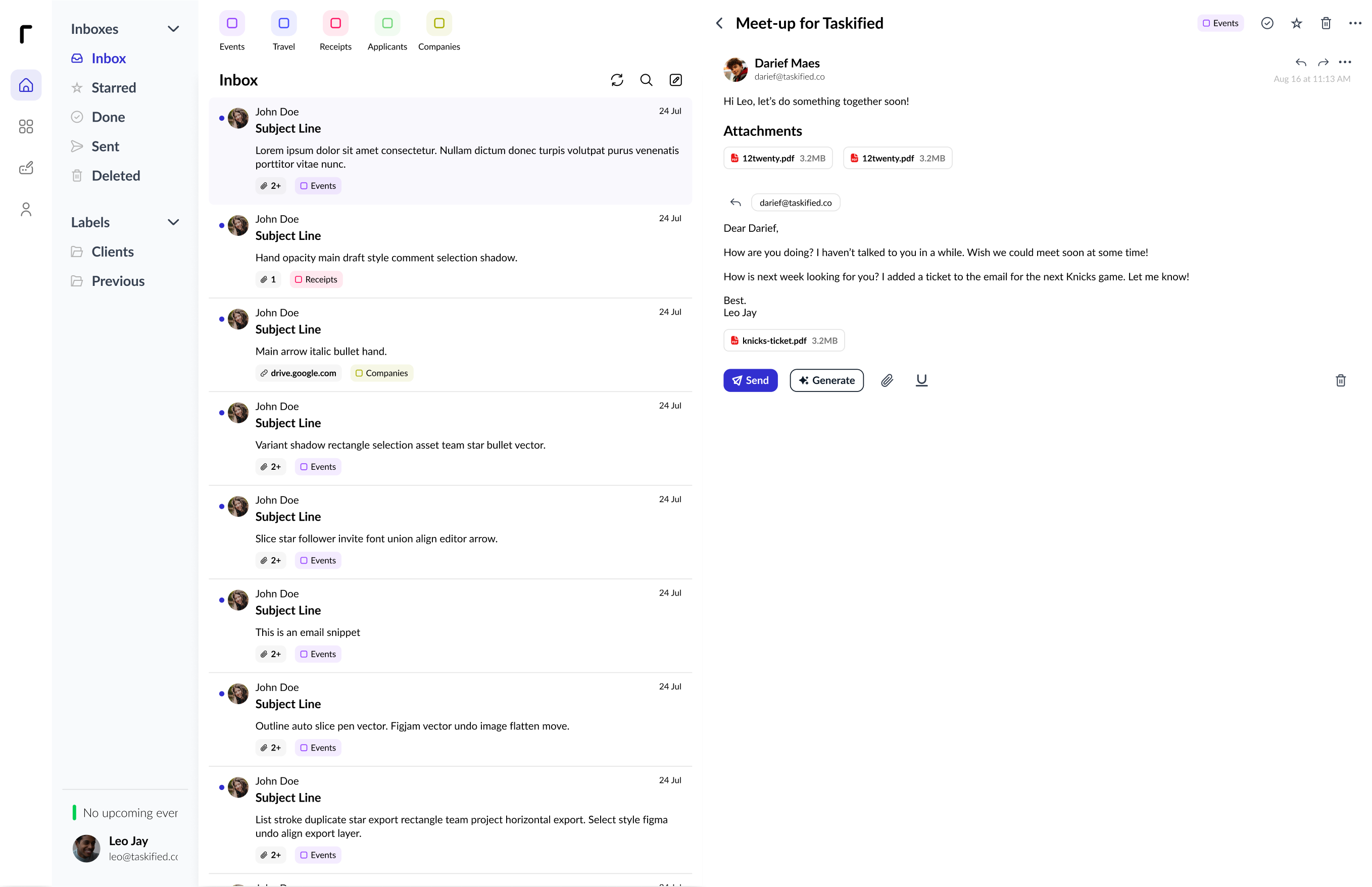
Task: Delete the draft reply with the trash icon
Action: (x=1341, y=380)
